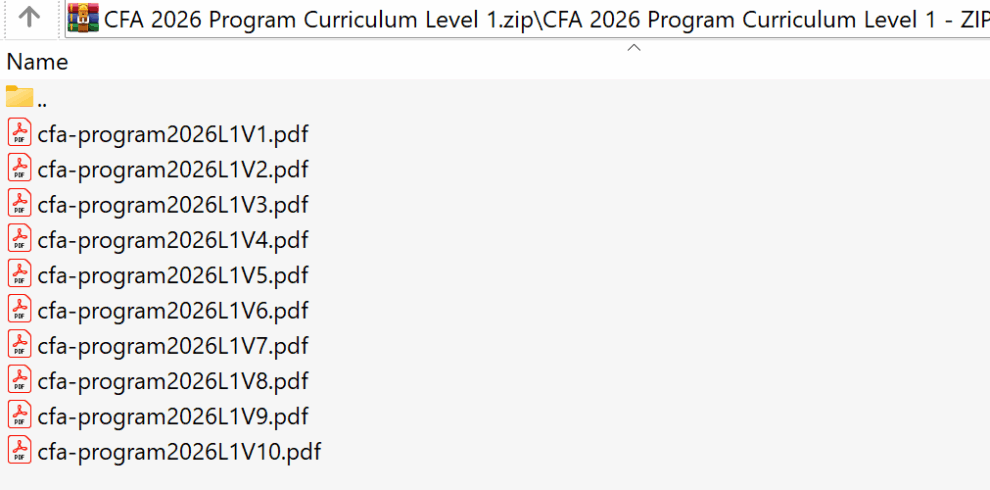Click the sort direction chevron above the list
Screen dimensions: 990x490
(x=633, y=47)
